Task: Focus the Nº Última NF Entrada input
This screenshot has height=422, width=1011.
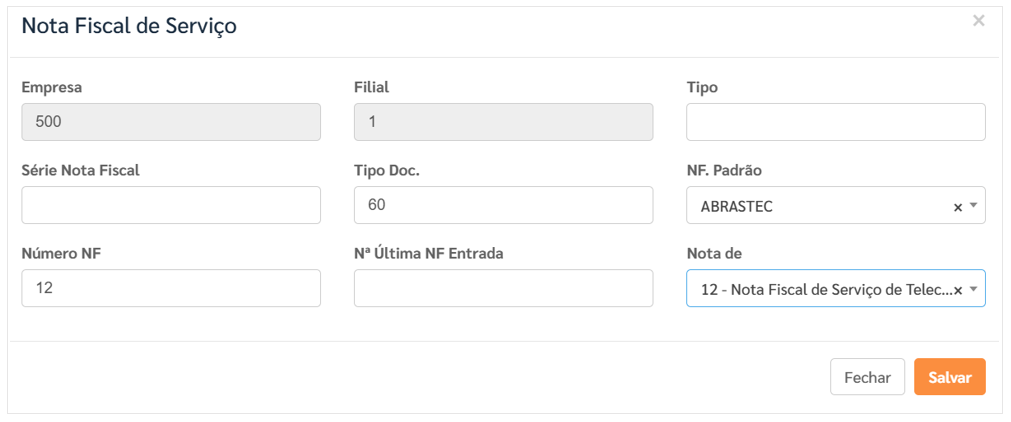Action: point(503,288)
